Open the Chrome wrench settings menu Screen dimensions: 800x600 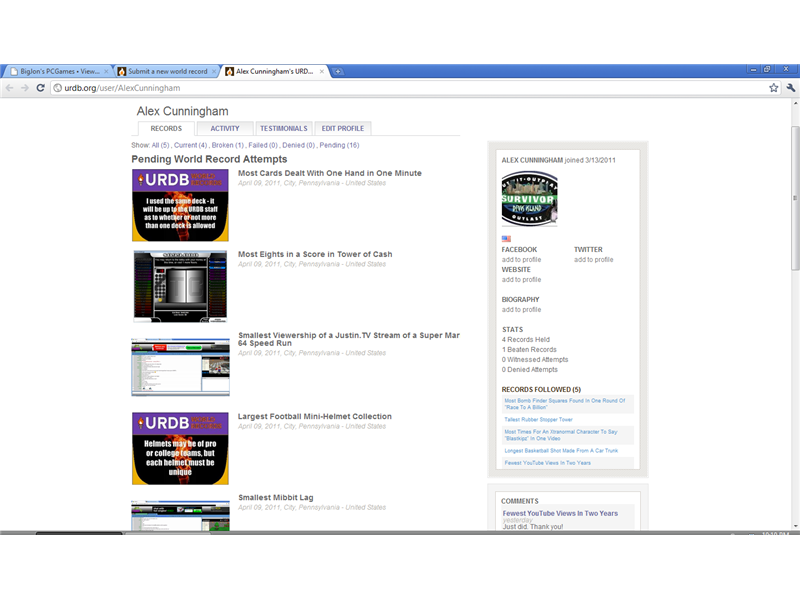point(790,88)
